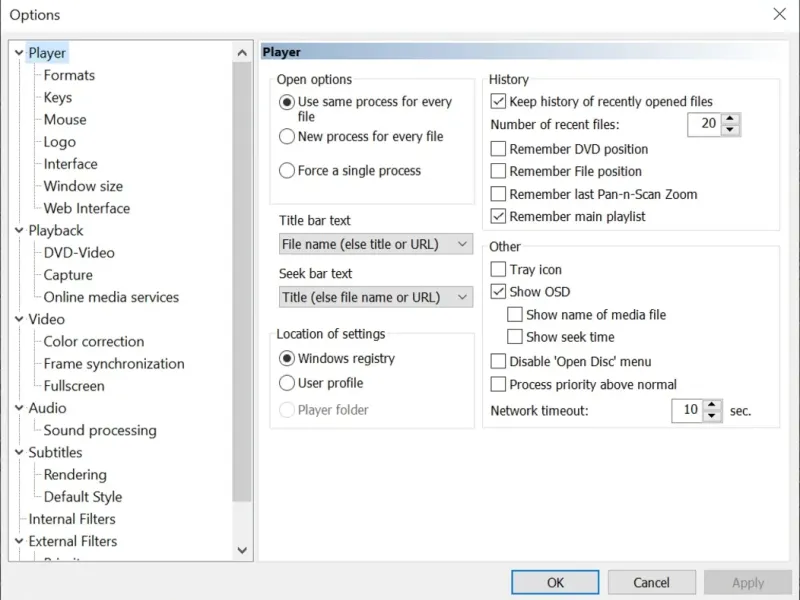Enable Remember File position checkbox
This screenshot has width=800, height=600.
(x=498, y=171)
